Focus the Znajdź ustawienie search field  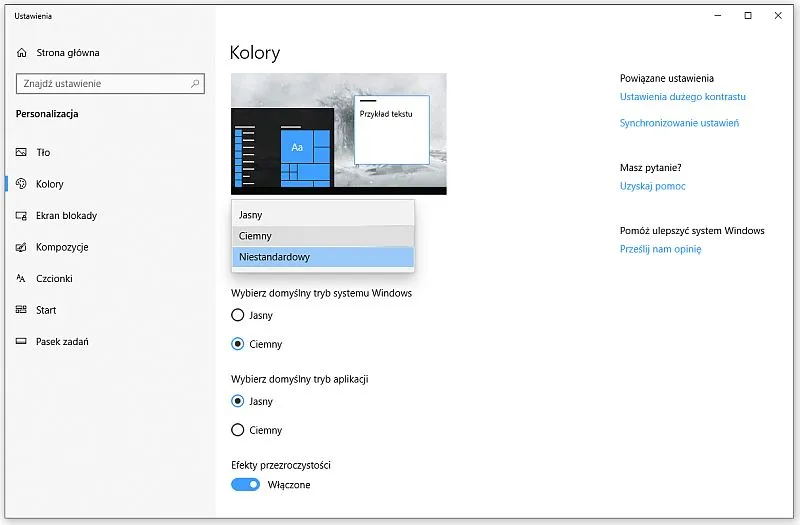tap(100, 84)
